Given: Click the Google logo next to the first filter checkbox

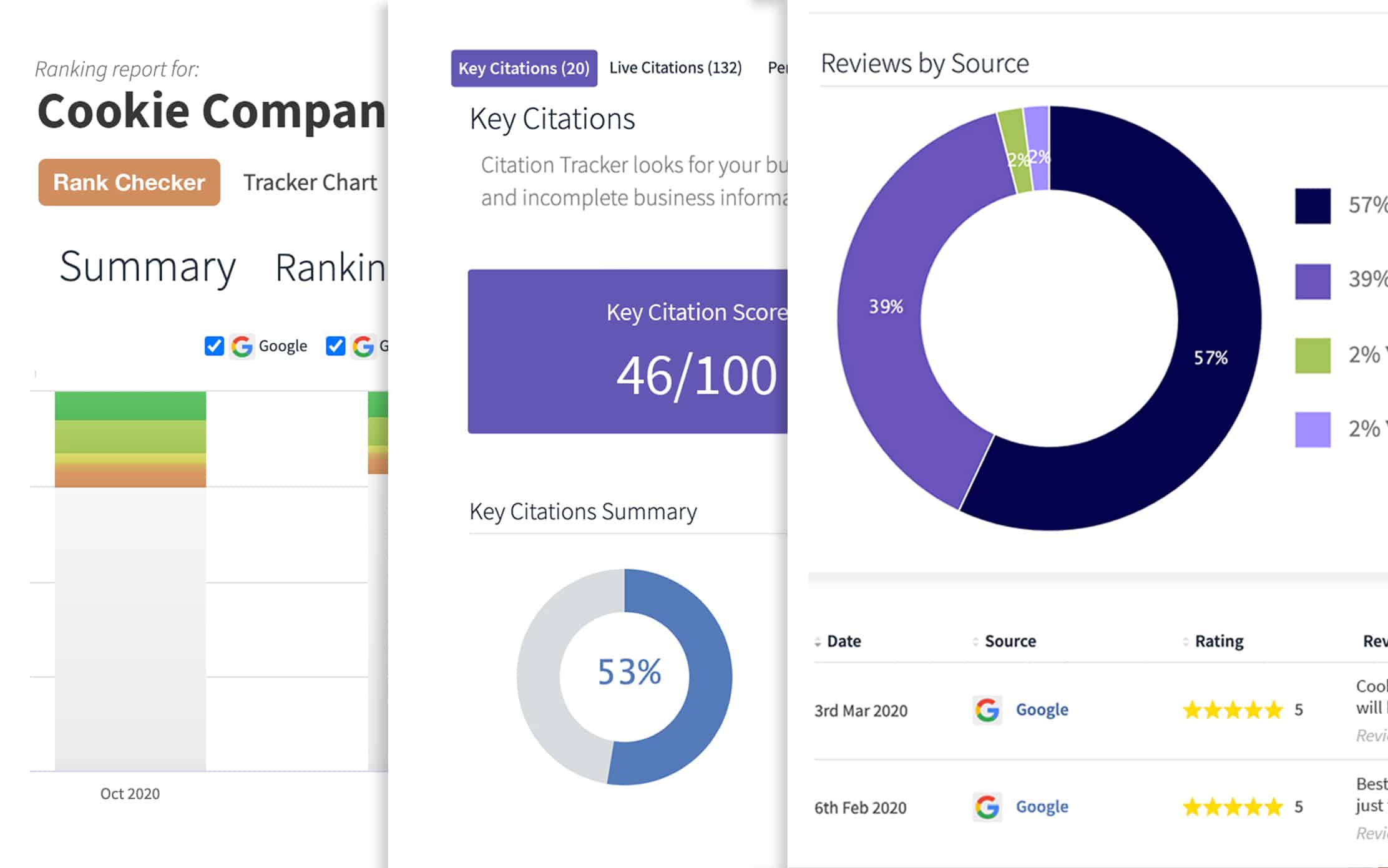Looking at the screenshot, I should coord(242,346).
